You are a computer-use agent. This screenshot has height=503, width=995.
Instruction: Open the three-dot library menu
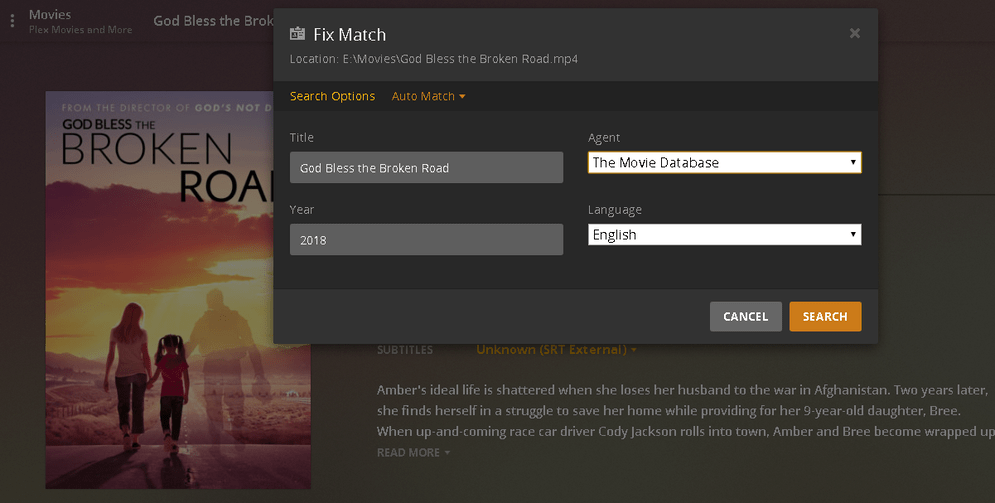pos(12,21)
